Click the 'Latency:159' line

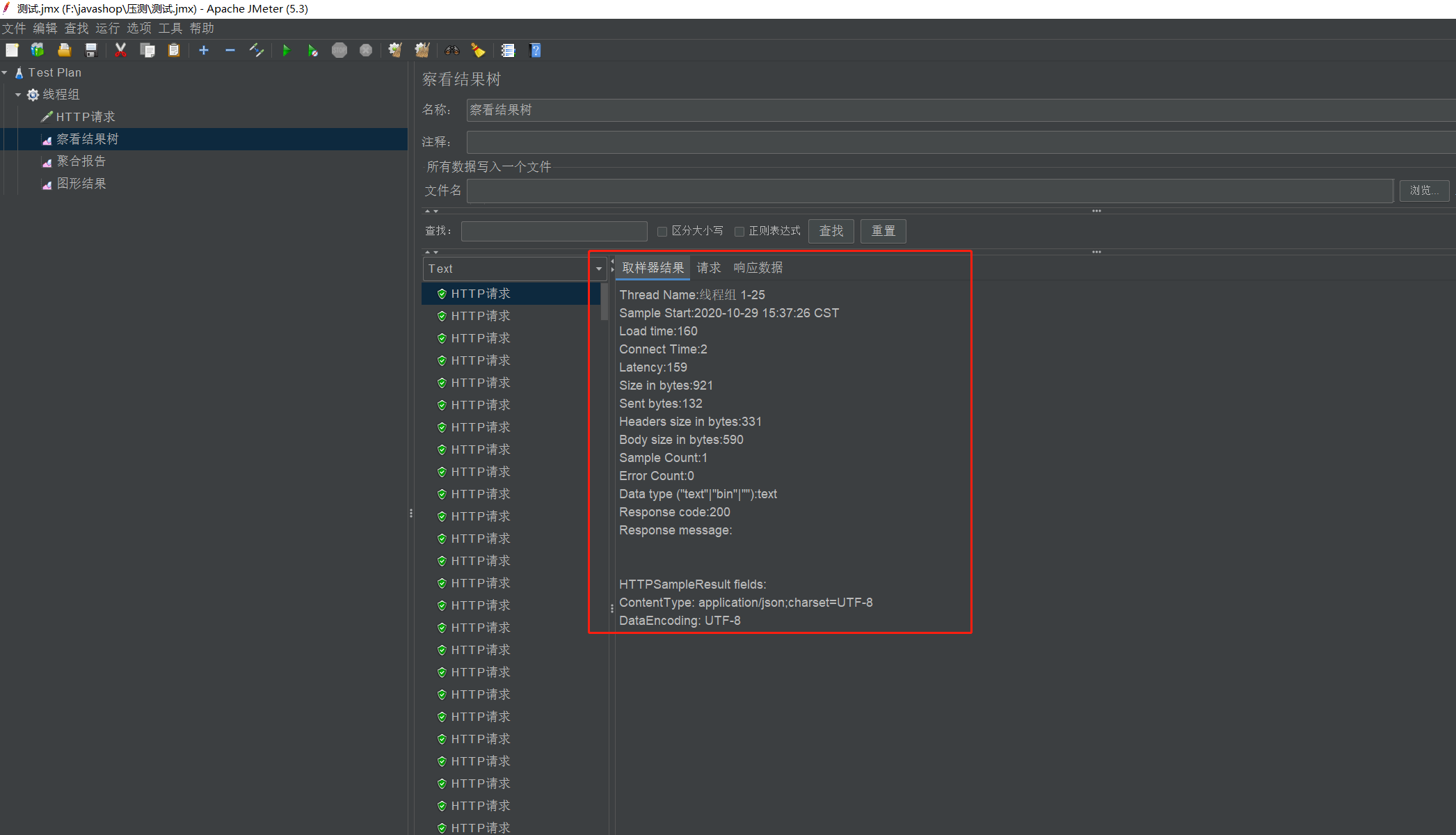point(653,367)
